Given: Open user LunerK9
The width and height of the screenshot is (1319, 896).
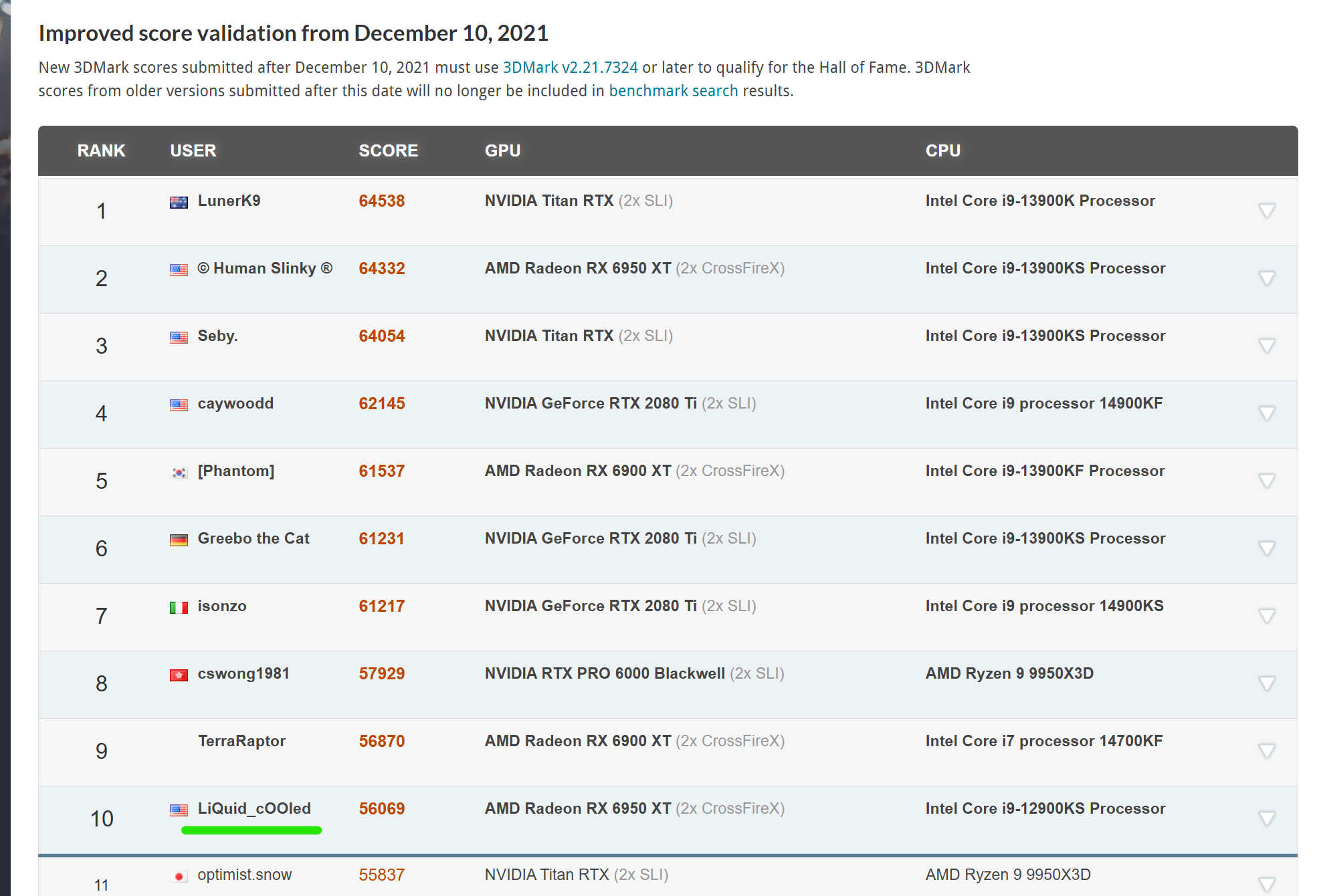Looking at the screenshot, I should pos(229,201).
